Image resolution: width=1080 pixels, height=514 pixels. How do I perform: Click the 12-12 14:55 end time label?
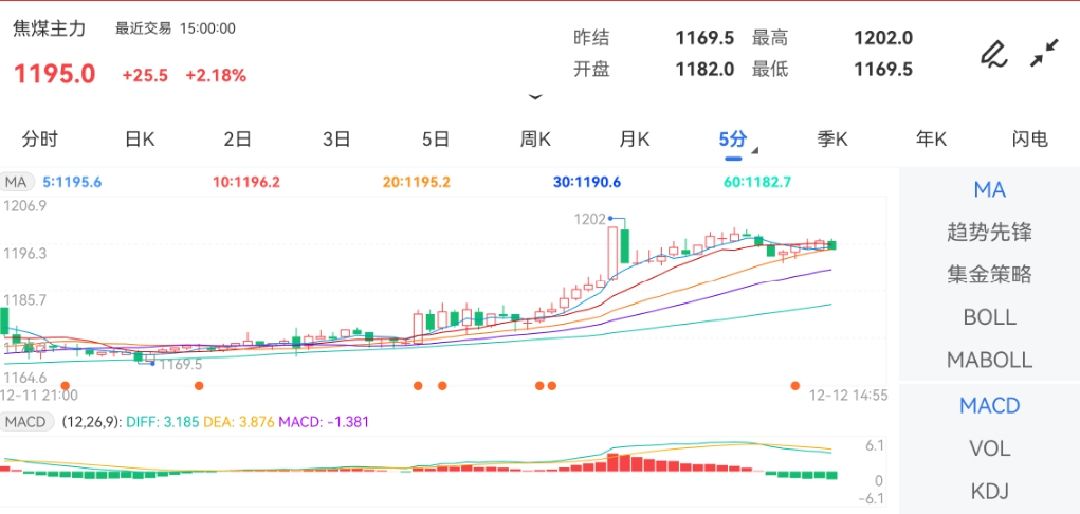click(x=848, y=395)
